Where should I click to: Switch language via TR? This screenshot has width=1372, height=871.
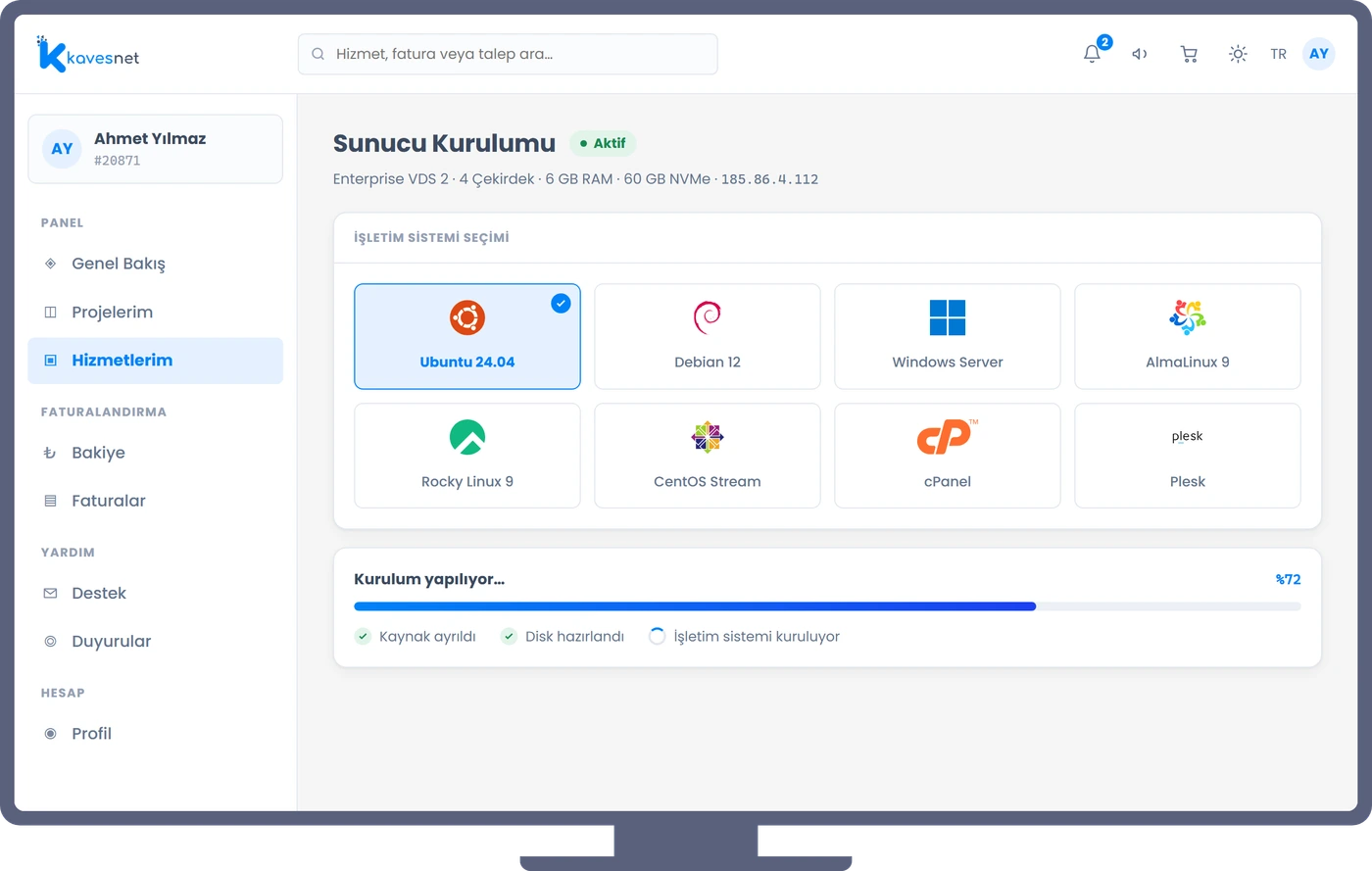[1278, 54]
